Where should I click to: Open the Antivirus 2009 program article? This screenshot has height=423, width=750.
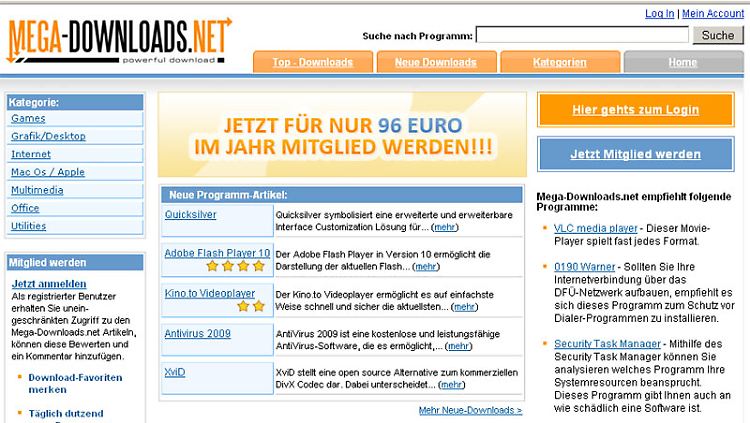pos(197,333)
